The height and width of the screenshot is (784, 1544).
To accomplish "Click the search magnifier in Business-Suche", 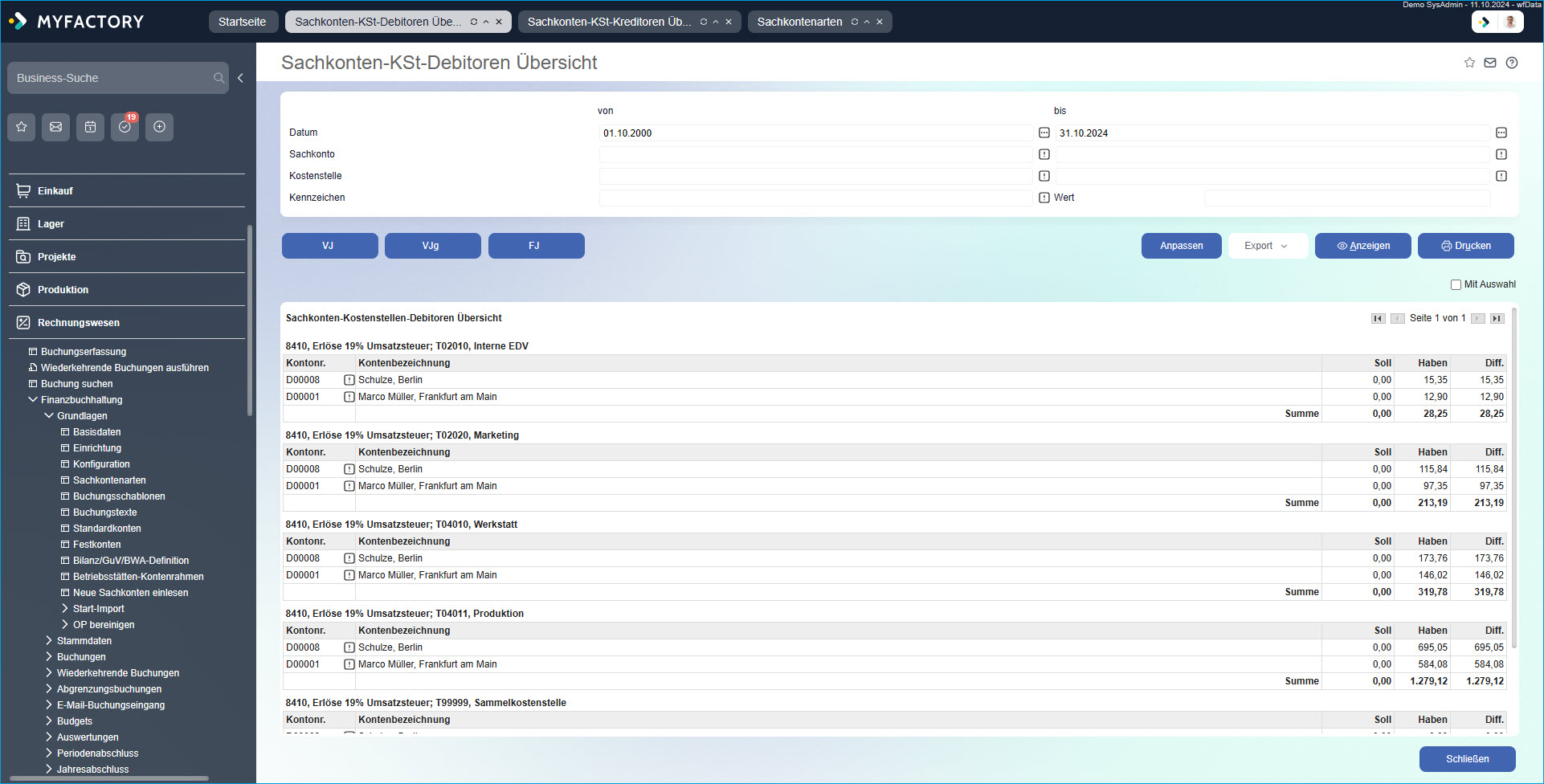I will pyautogui.click(x=219, y=78).
